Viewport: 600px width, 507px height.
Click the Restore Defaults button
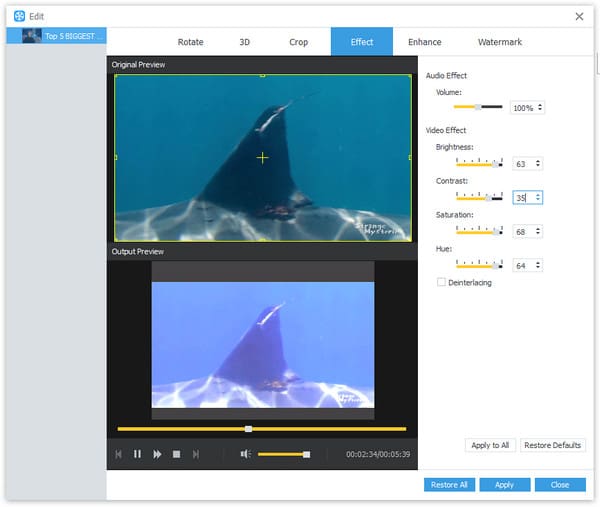point(553,445)
